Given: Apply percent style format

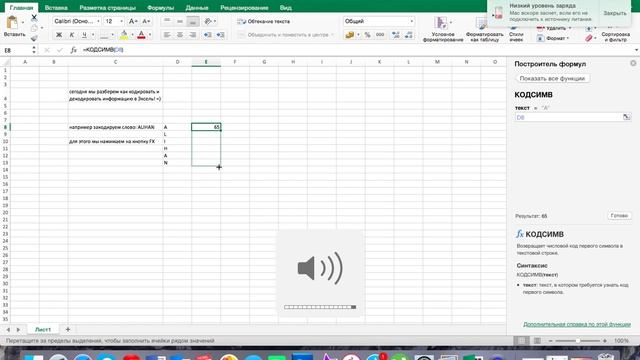Looking at the screenshot, I should pyautogui.click(x=367, y=35).
